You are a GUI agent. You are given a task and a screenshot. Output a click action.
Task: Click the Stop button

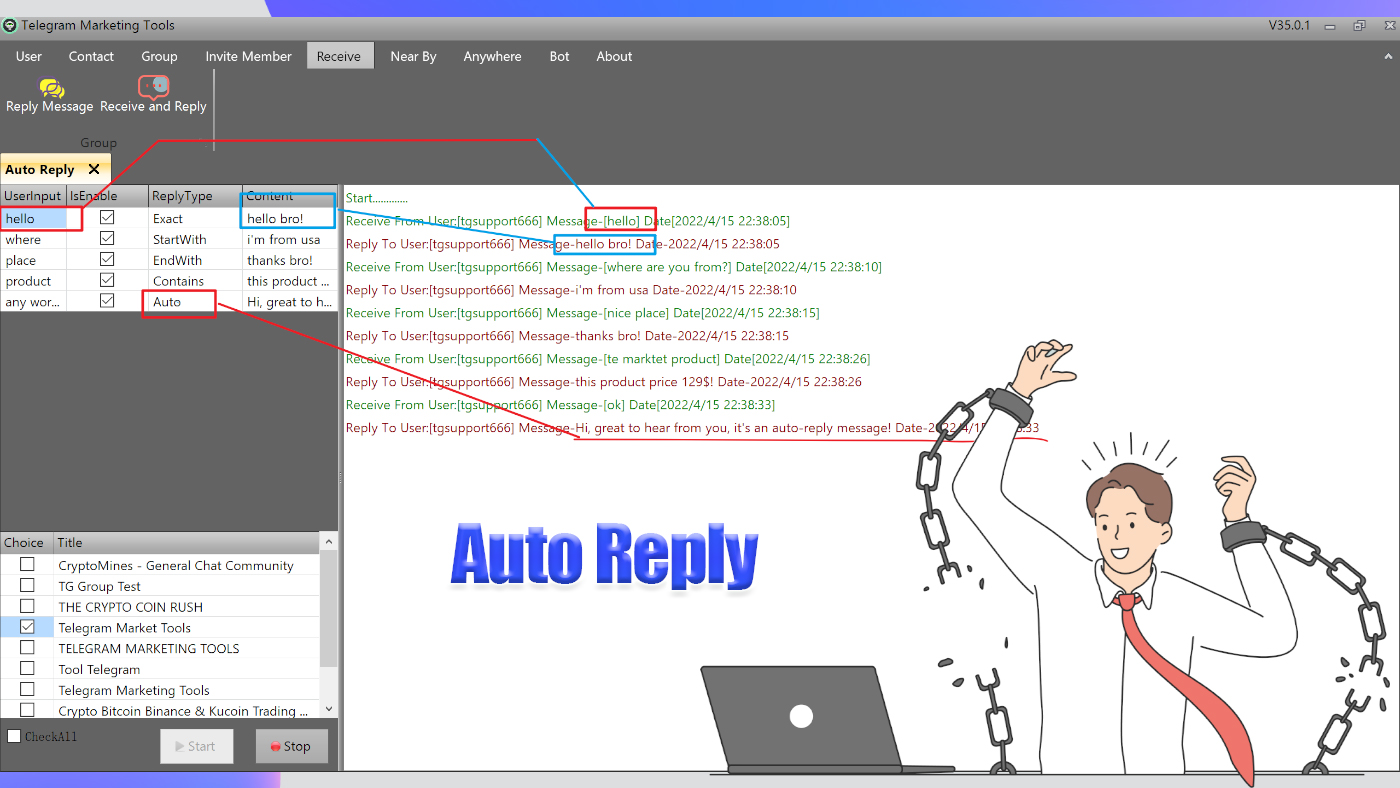click(291, 746)
